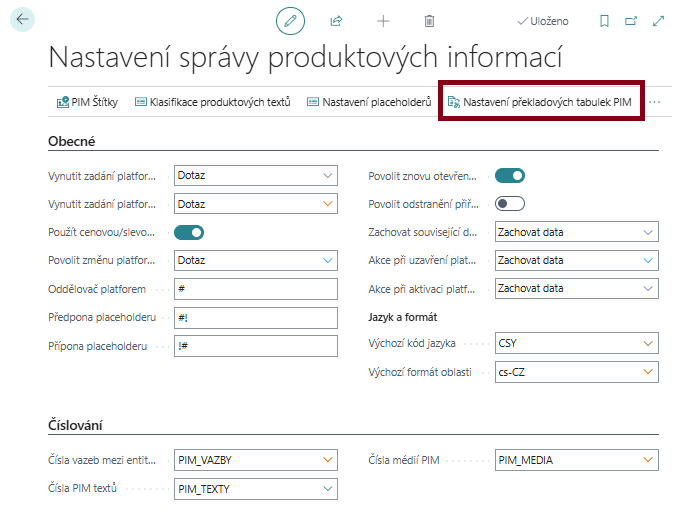Screen dimensions: 690x521
Task: Collapse the Obecné section heading
Action: click(72, 141)
